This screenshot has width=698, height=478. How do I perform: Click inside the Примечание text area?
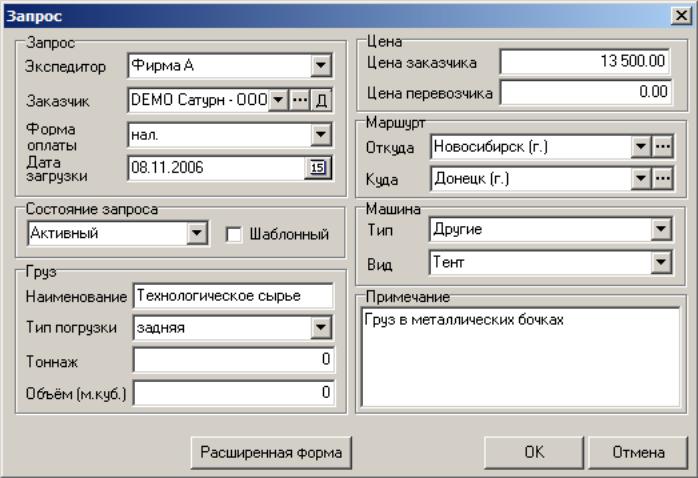520,357
